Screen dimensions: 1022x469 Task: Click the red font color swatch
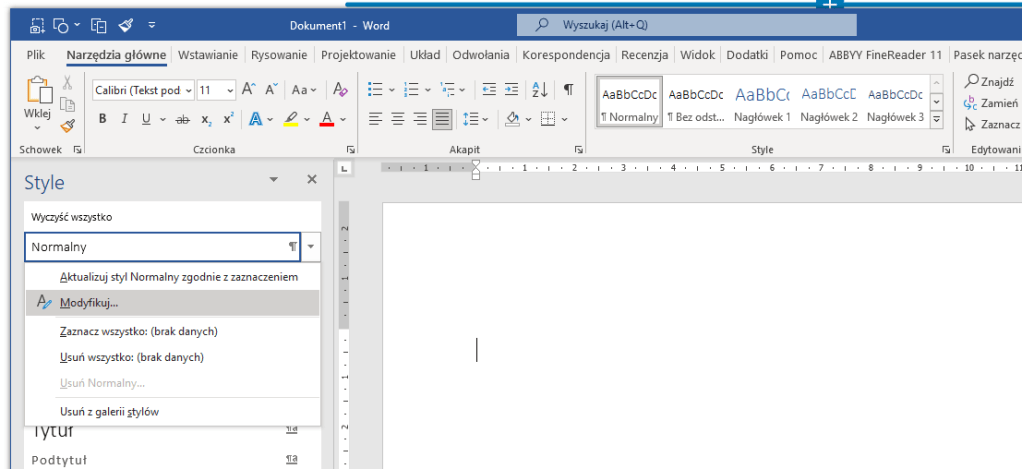pyautogui.click(x=326, y=119)
